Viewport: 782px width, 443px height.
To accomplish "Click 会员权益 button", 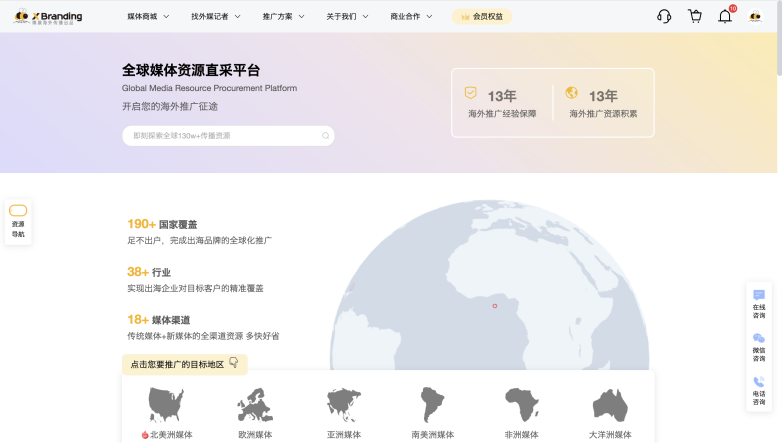I will (482, 16).
